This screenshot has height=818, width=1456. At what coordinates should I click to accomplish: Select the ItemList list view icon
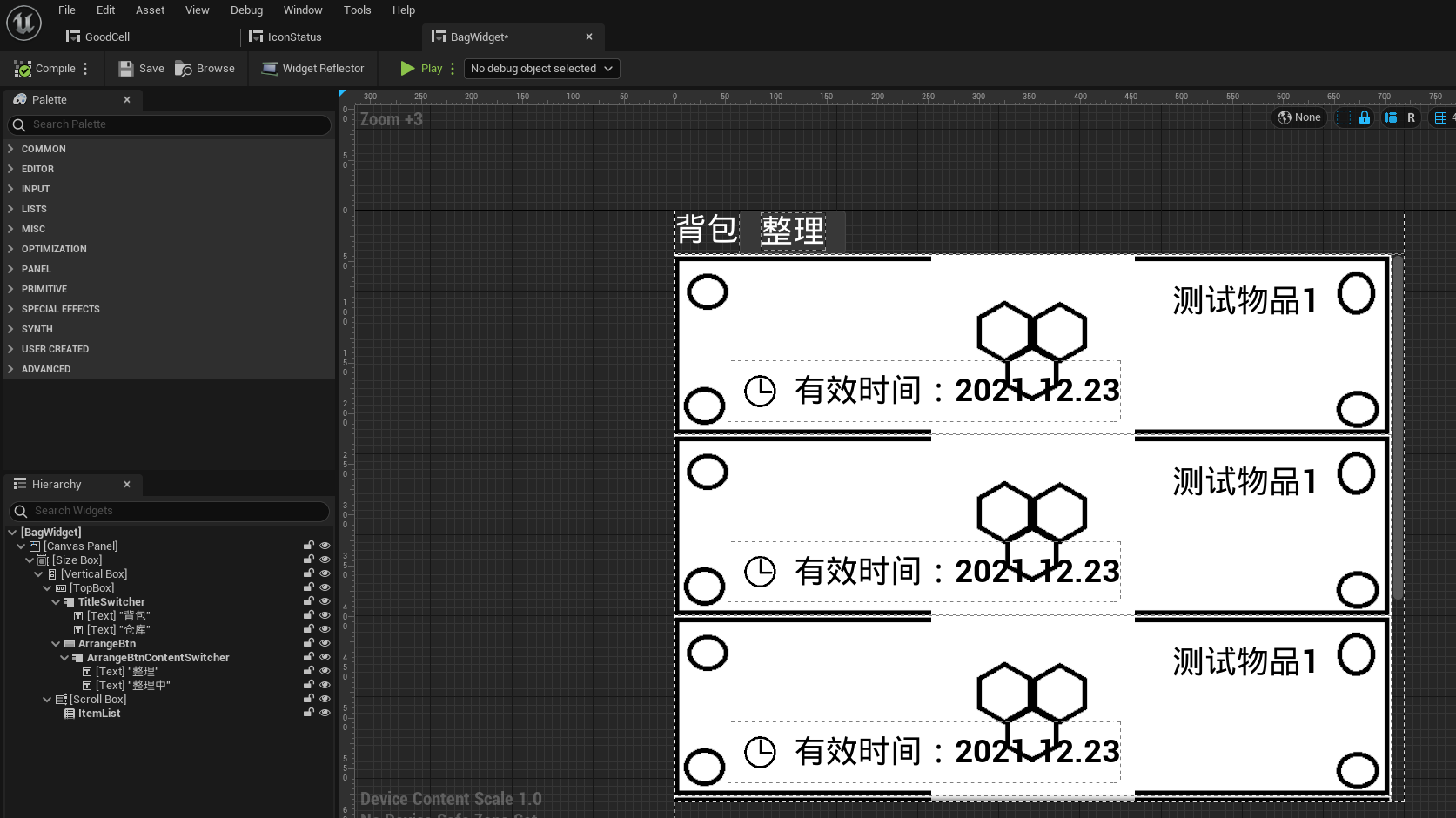coord(70,714)
